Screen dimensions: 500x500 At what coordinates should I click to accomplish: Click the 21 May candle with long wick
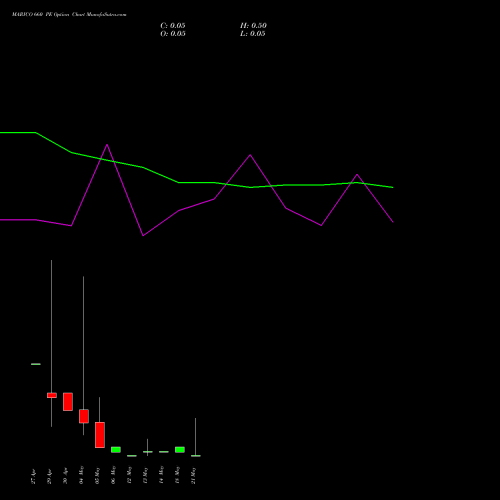[x=196, y=456]
